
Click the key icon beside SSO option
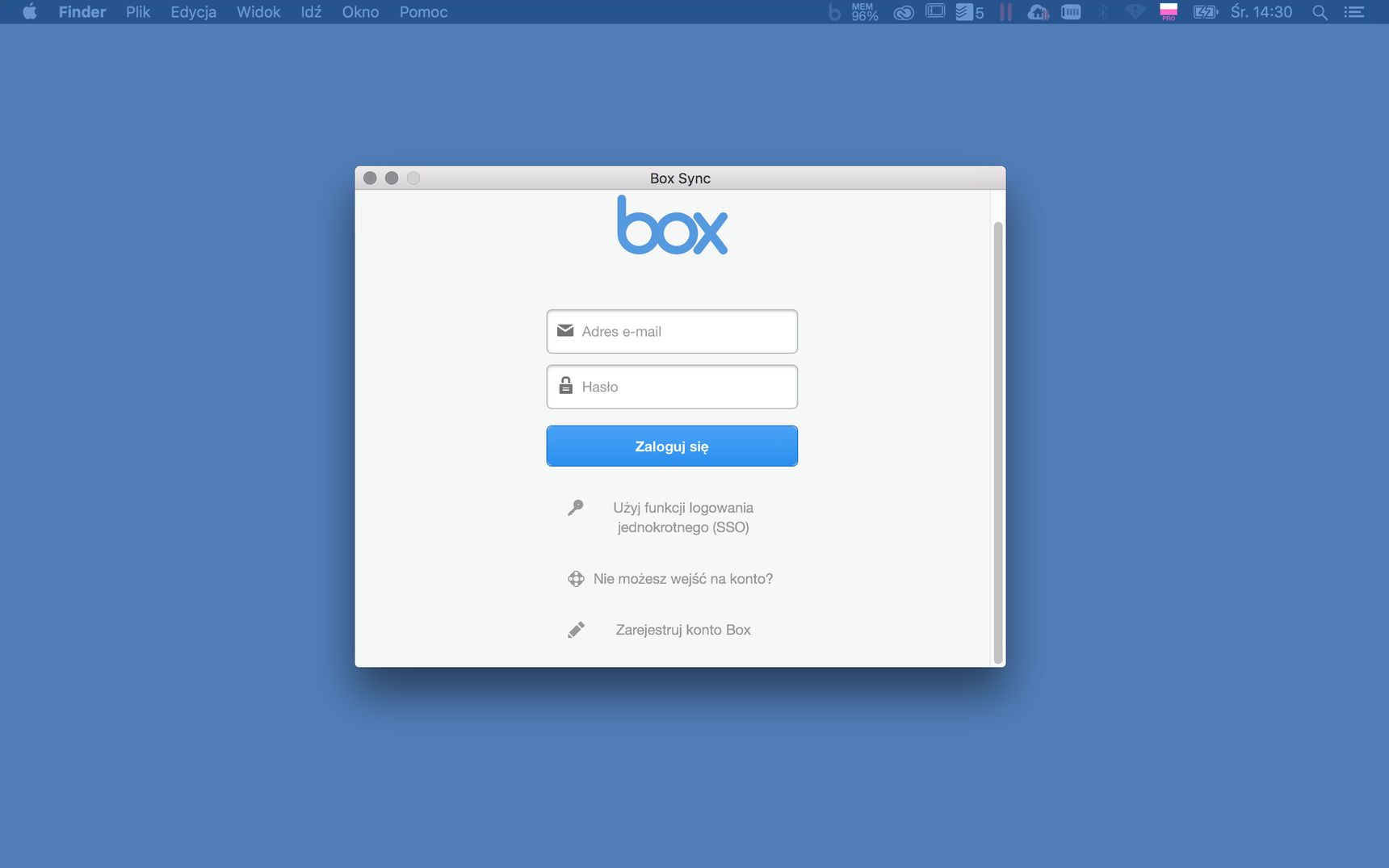[x=576, y=508]
